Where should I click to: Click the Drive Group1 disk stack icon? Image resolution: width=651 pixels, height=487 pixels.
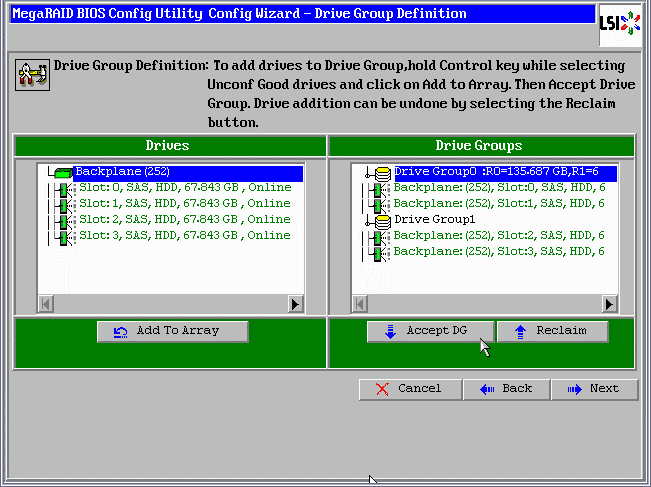(x=381, y=220)
